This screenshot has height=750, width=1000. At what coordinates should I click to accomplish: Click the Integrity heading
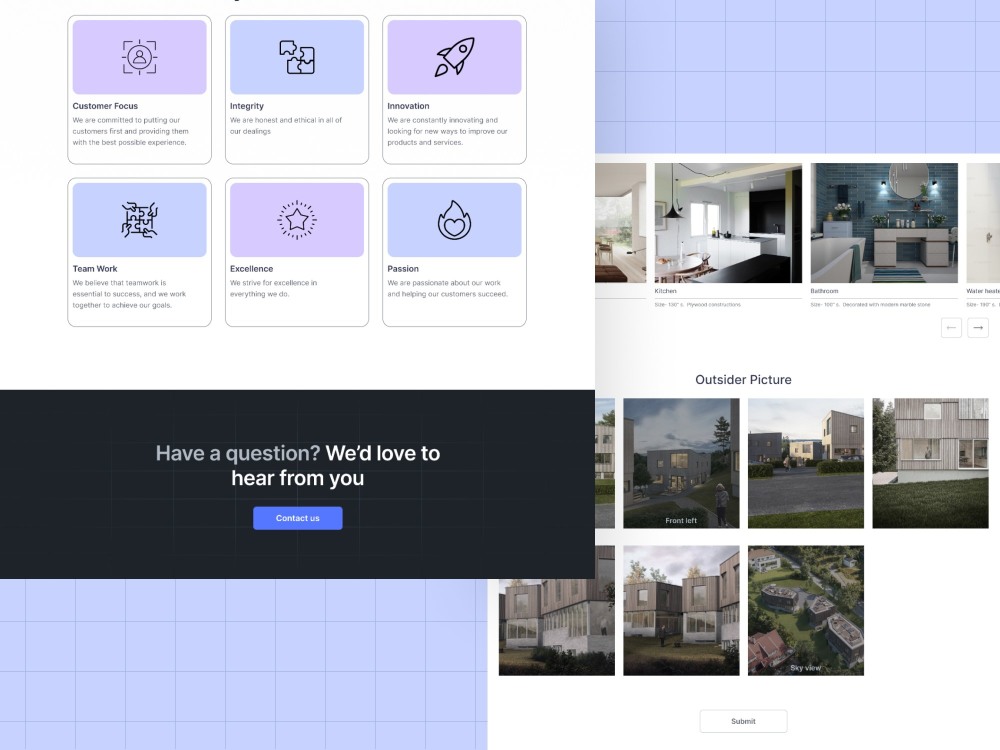[x=247, y=106]
